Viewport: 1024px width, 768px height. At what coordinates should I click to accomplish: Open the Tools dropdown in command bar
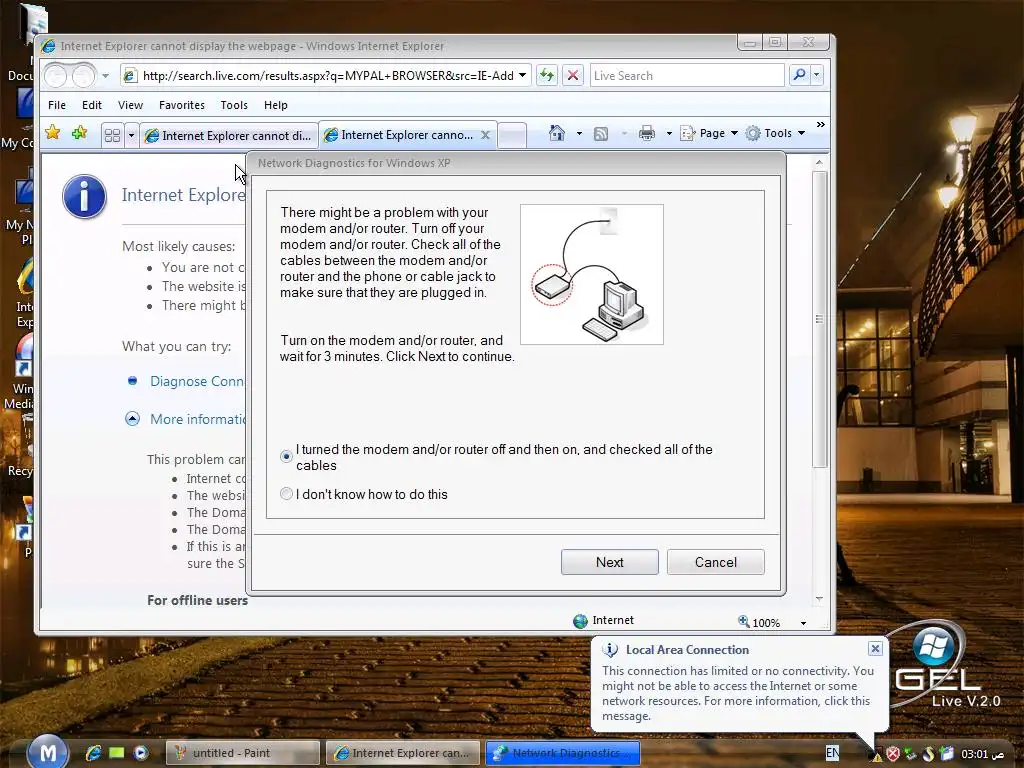click(x=776, y=133)
